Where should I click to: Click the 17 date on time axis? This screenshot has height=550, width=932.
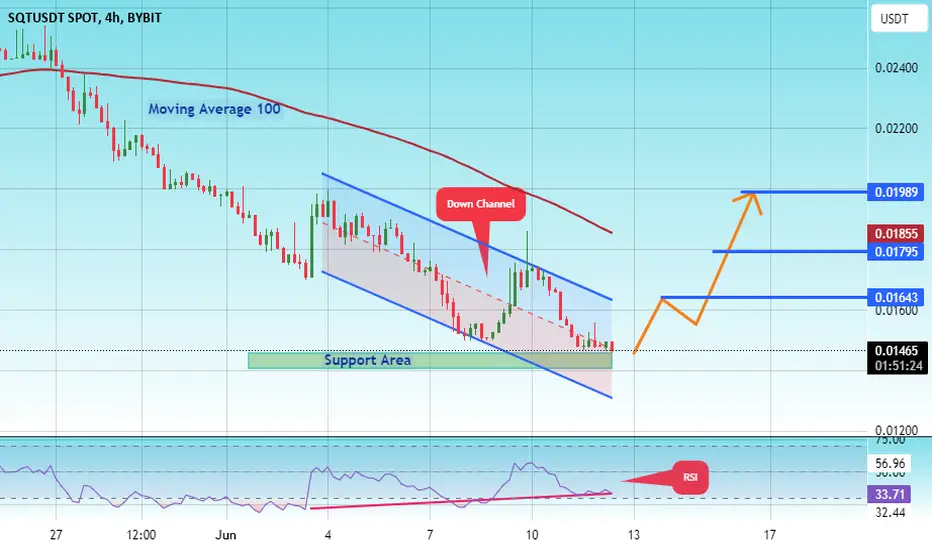point(770,535)
